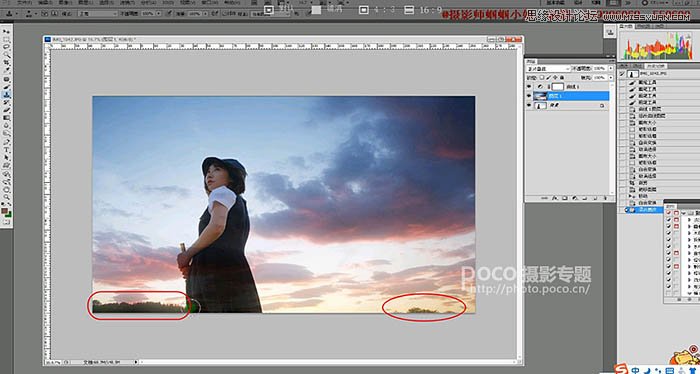Open the layer fill slider arrow

coord(611,78)
